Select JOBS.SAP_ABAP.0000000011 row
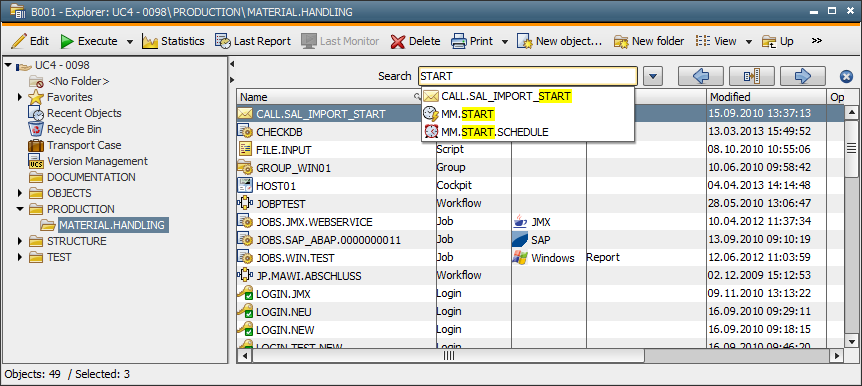This screenshot has height=386, width=862. [x=540, y=240]
